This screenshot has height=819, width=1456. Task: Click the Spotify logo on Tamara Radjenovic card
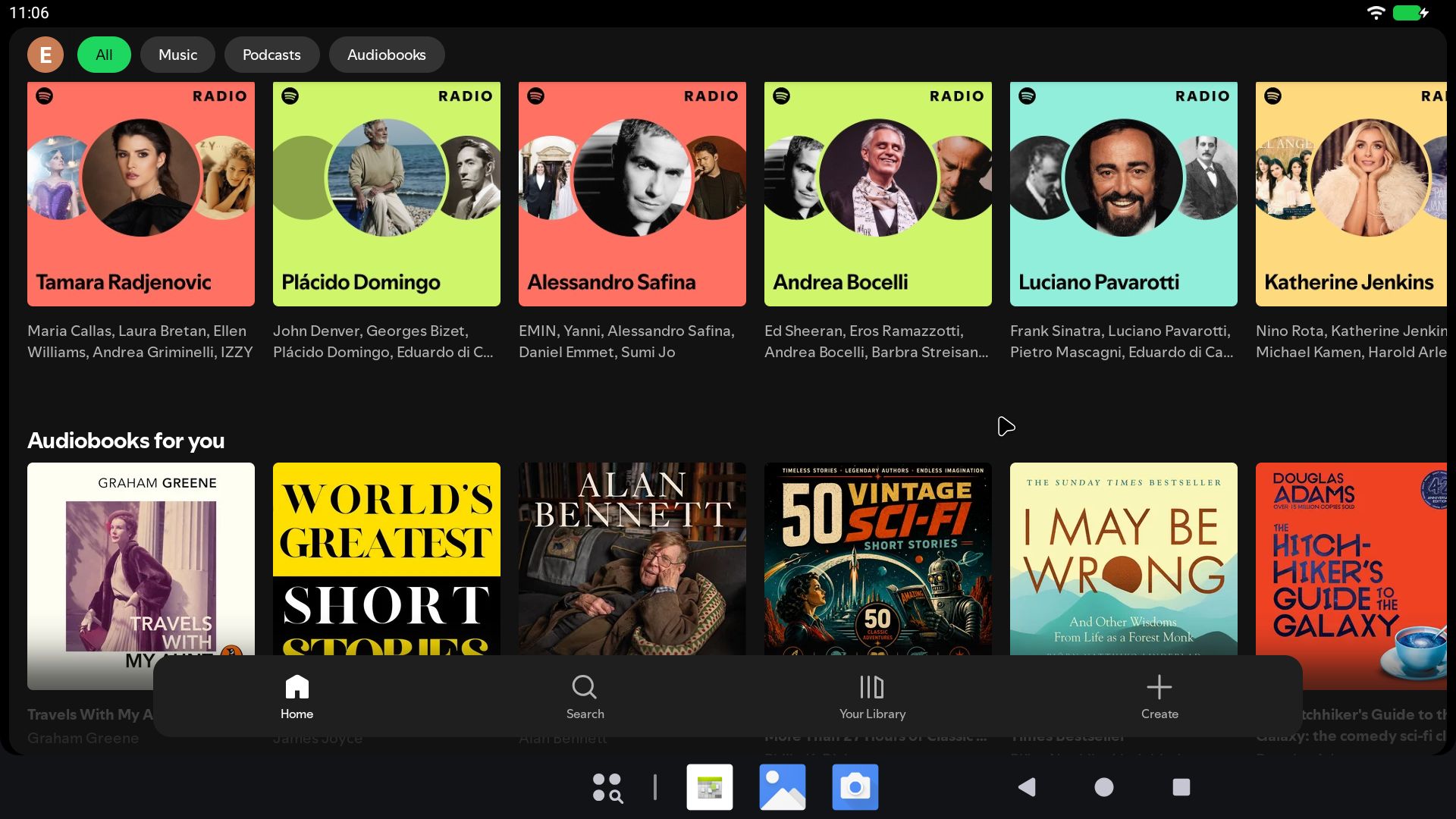coord(45,96)
